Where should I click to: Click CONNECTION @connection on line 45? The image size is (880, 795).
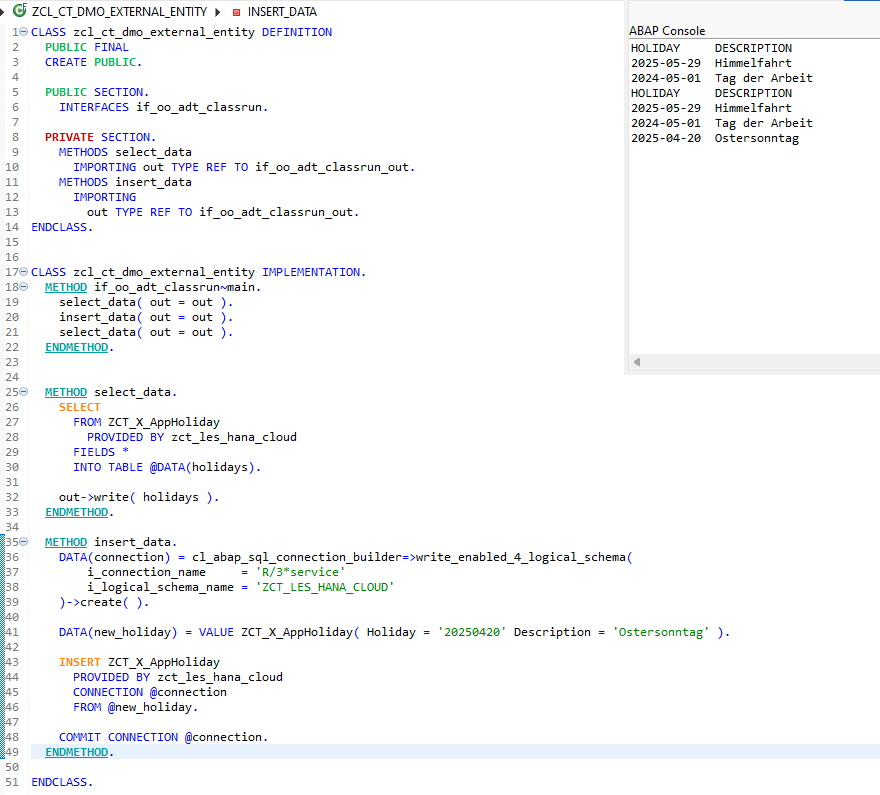(150, 692)
